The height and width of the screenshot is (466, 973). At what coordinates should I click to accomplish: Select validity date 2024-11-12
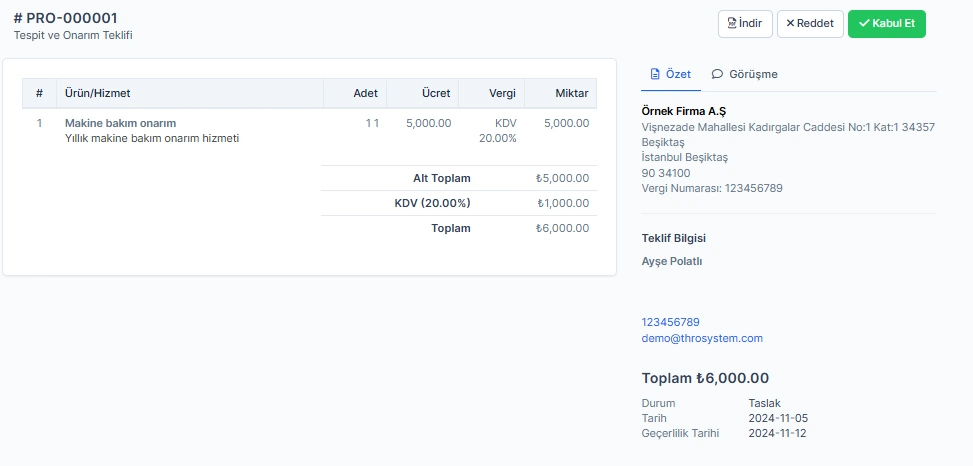pyautogui.click(x=778, y=433)
